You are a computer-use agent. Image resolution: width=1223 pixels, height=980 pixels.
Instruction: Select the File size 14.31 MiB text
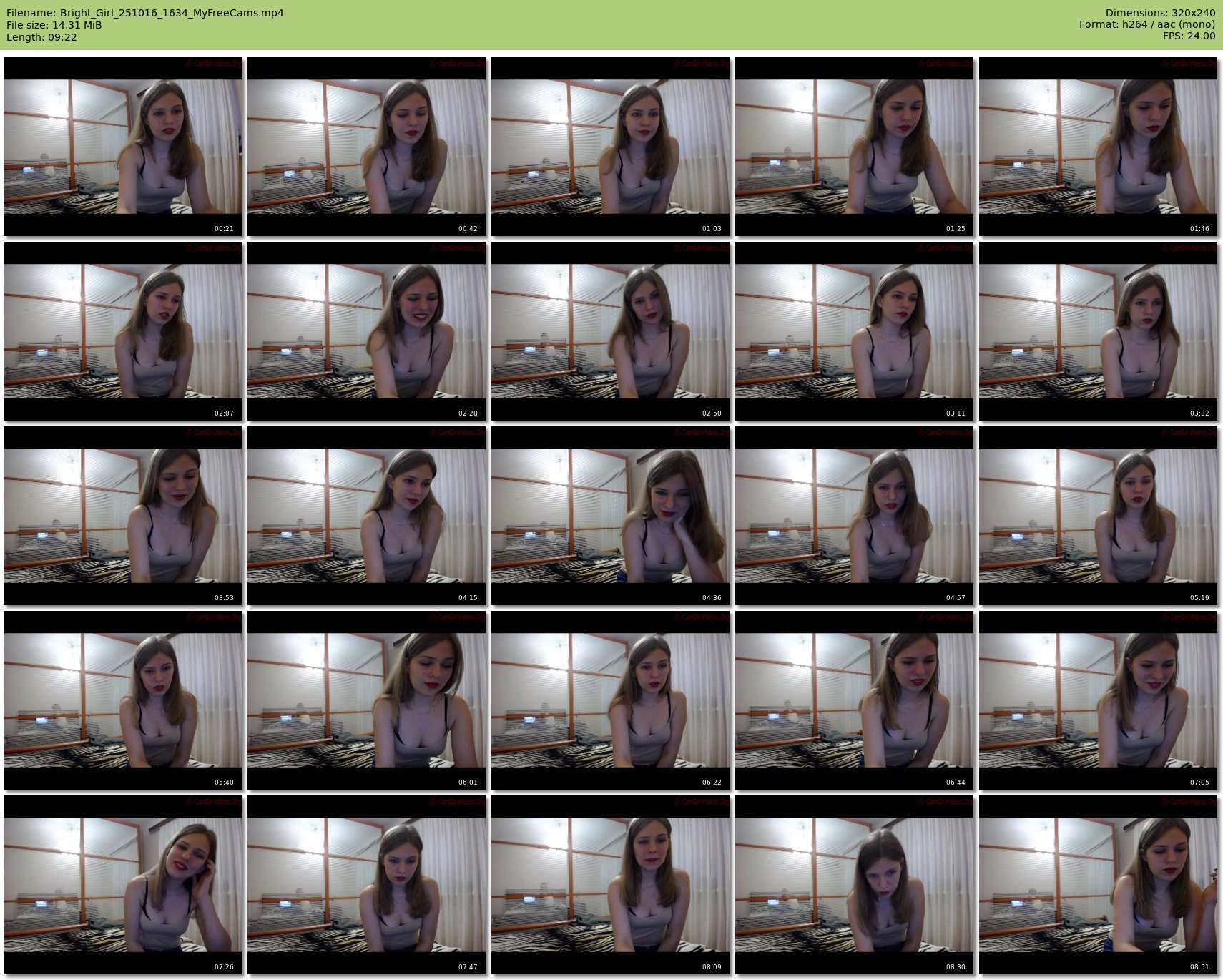coord(54,25)
